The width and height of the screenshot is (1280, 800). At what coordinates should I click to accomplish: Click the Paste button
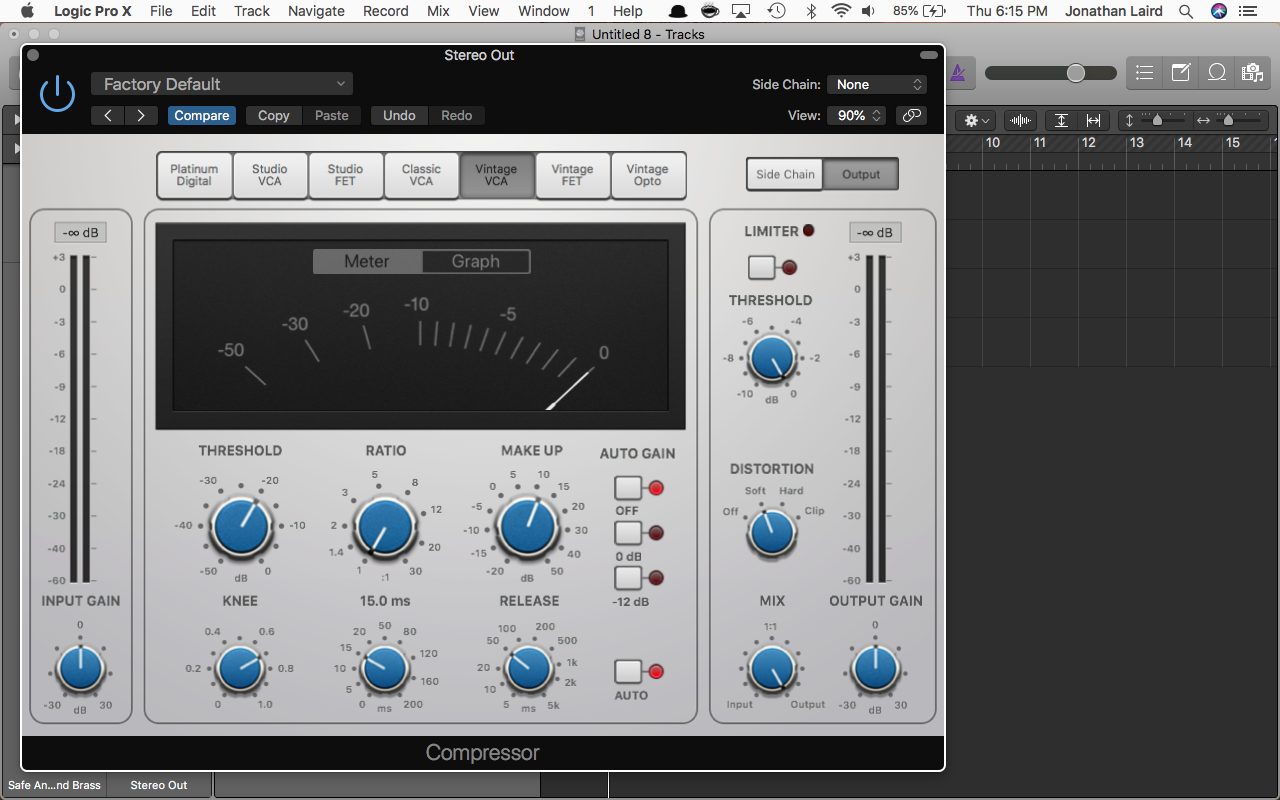[332, 115]
